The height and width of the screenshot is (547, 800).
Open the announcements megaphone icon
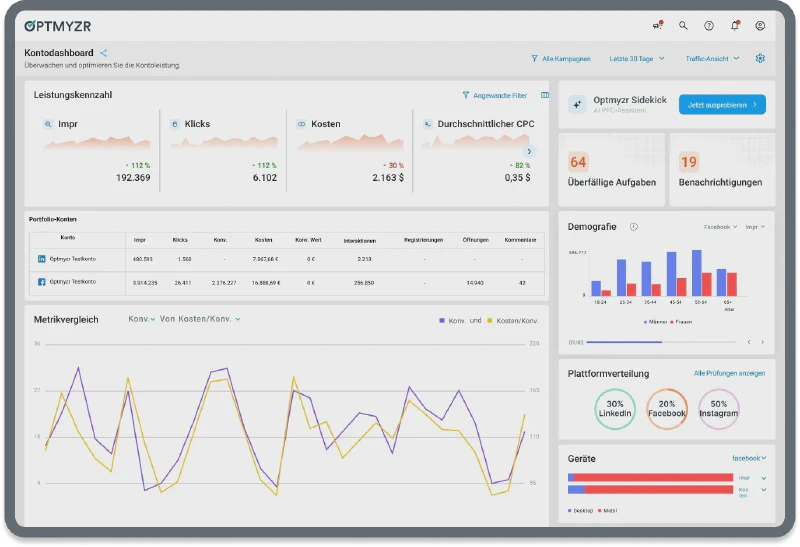pos(657,26)
